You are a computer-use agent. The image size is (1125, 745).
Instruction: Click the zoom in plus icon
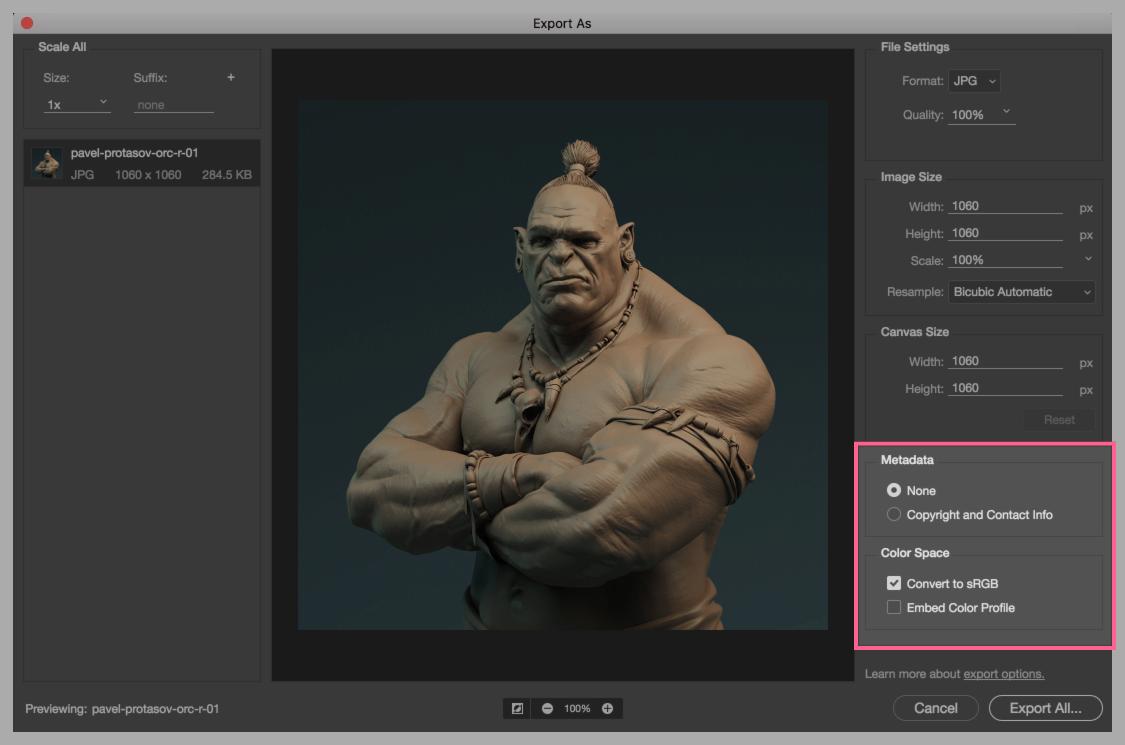tap(607, 708)
